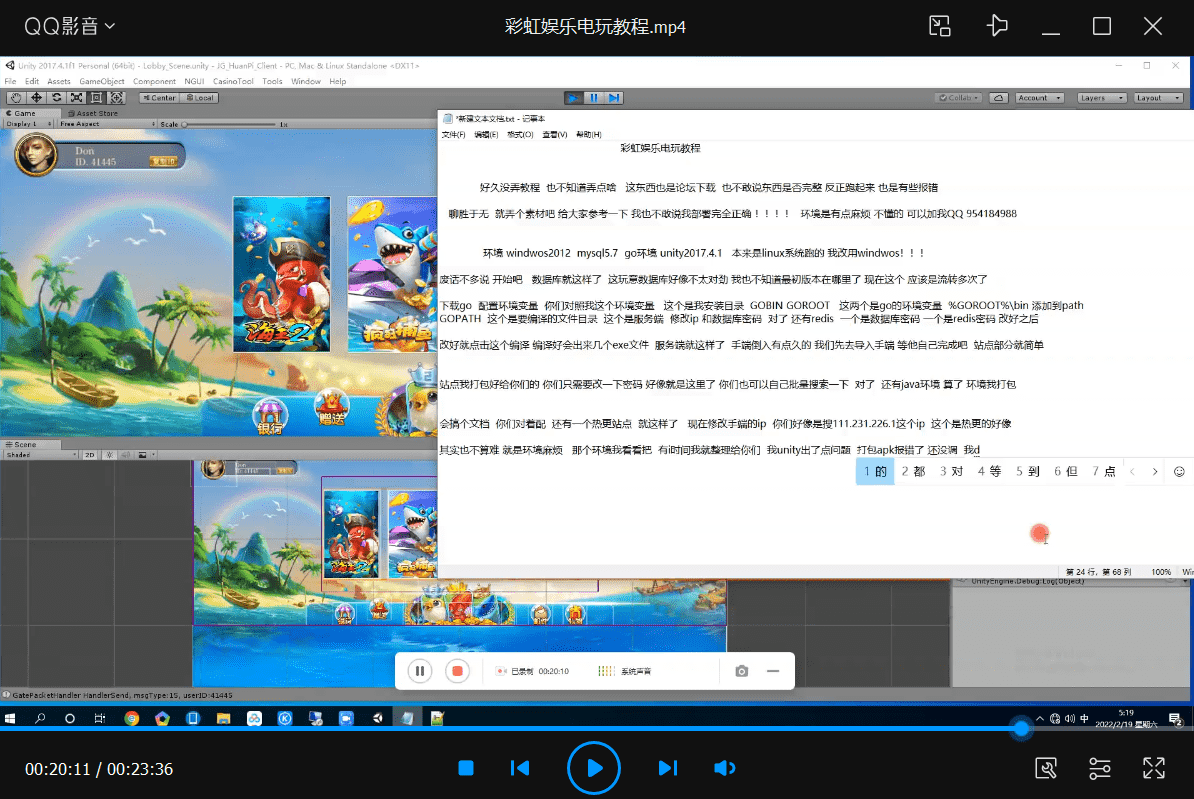Click Unity's Play button in the toolbar

point(573,98)
